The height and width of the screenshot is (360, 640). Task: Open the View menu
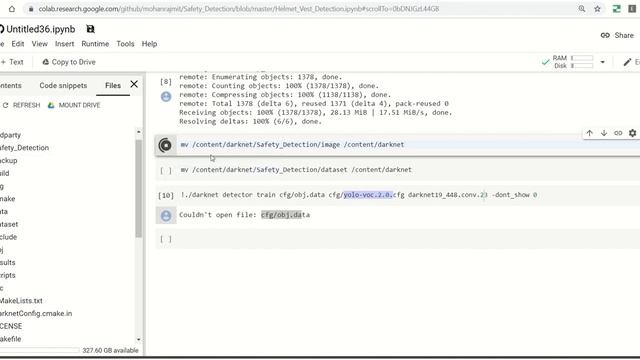click(40, 44)
